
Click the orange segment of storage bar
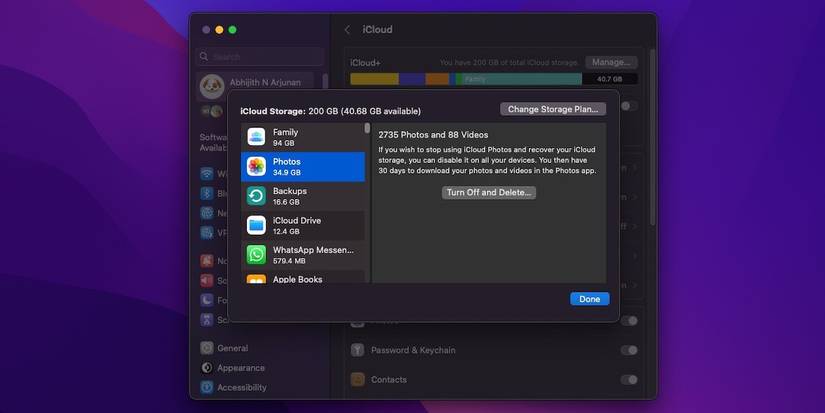point(437,79)
